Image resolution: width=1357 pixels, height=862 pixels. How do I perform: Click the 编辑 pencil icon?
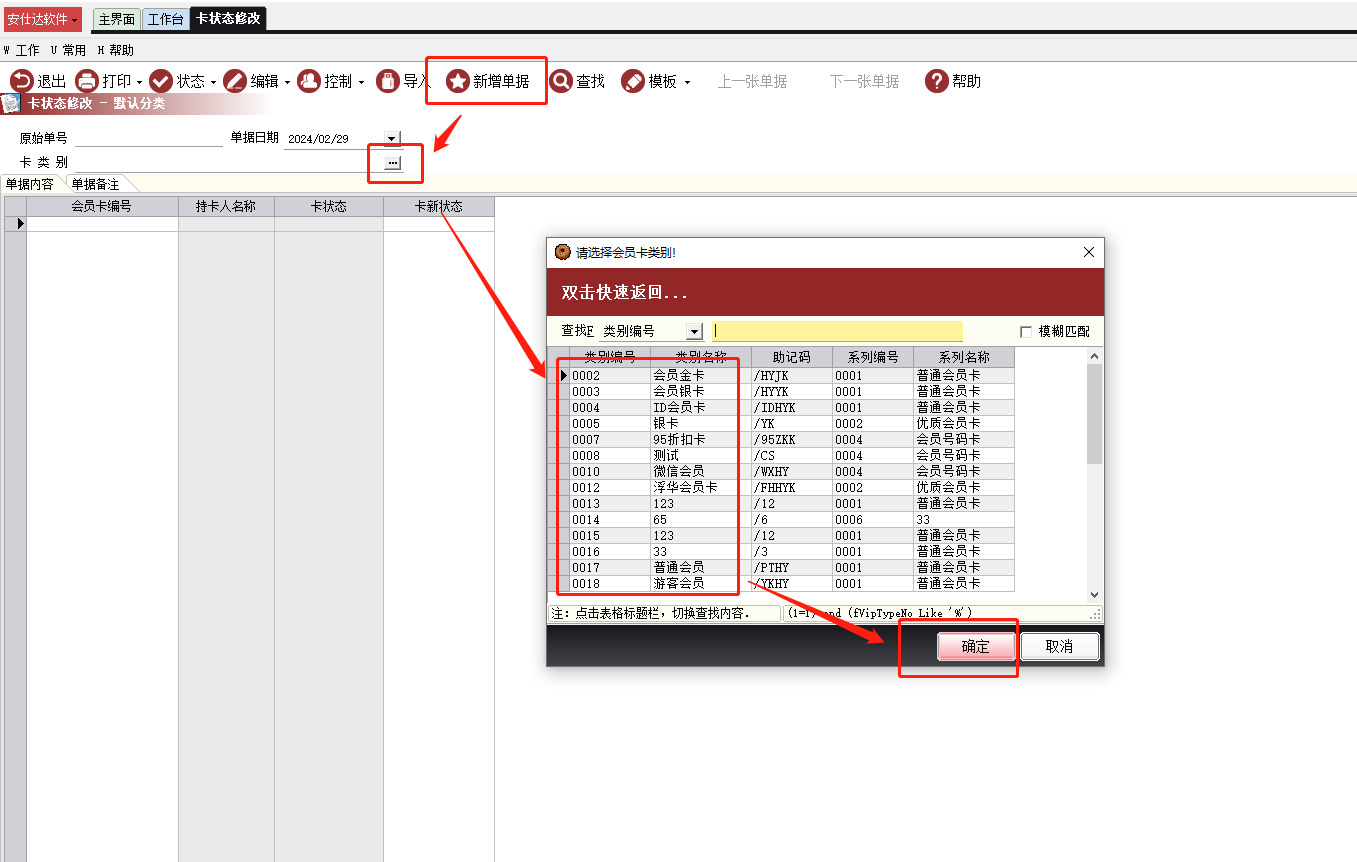pyautogui.click(x=235, y=81)
